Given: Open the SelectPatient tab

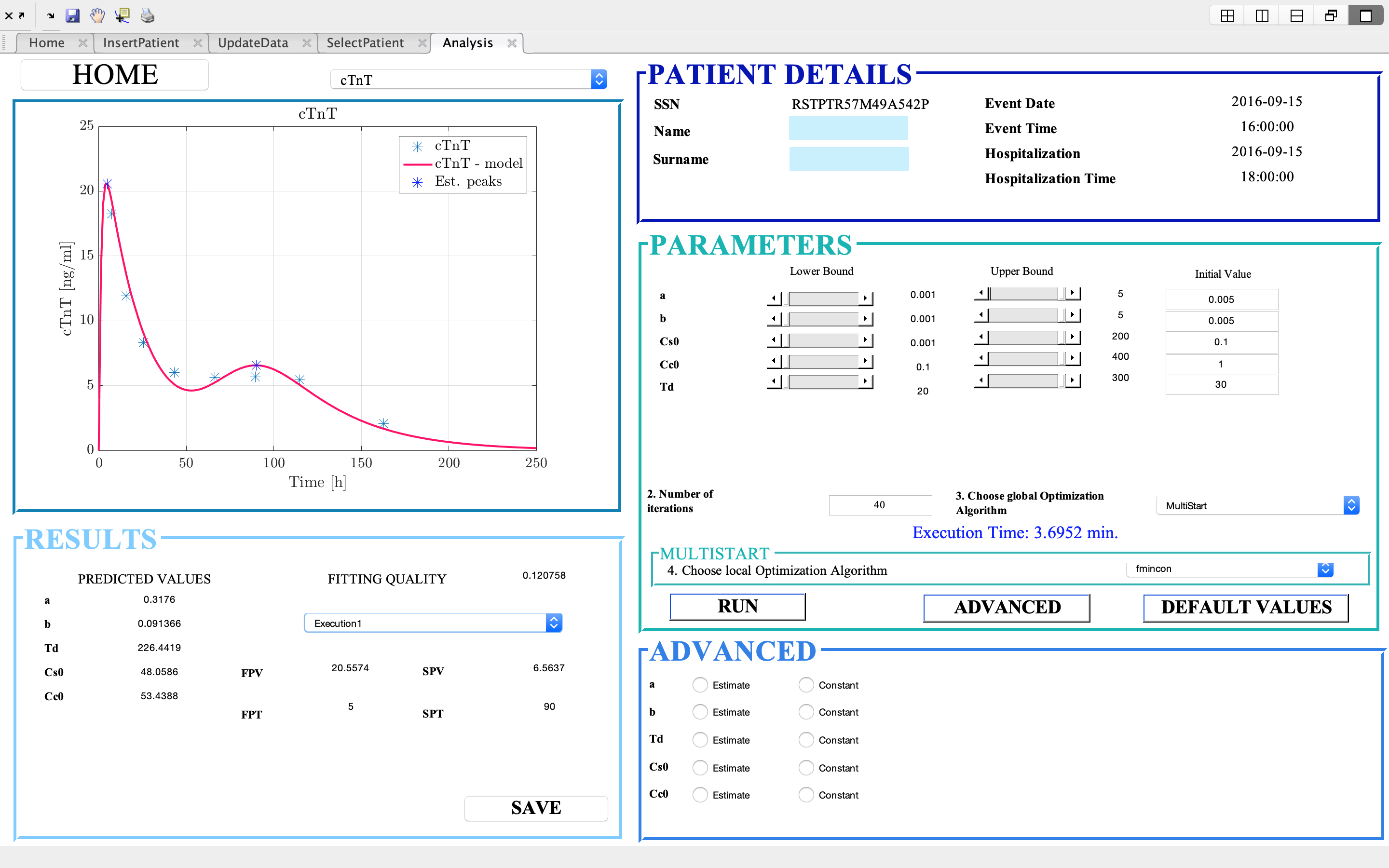Looking at the screenshot, I should [x=365, y=43].
